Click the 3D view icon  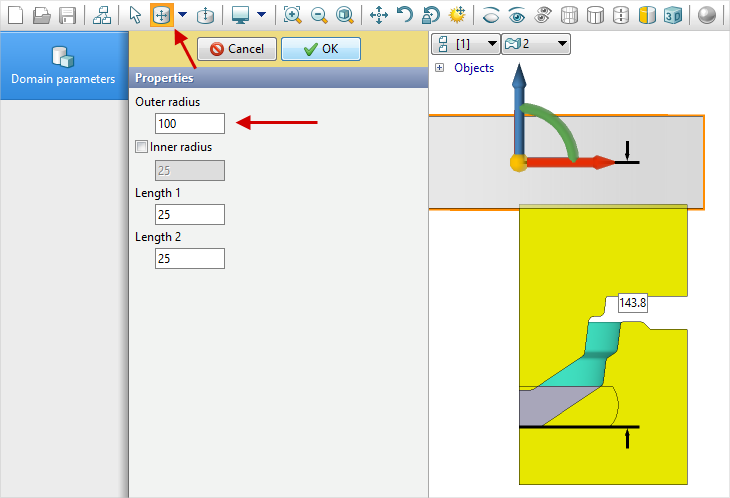(674, 15)
